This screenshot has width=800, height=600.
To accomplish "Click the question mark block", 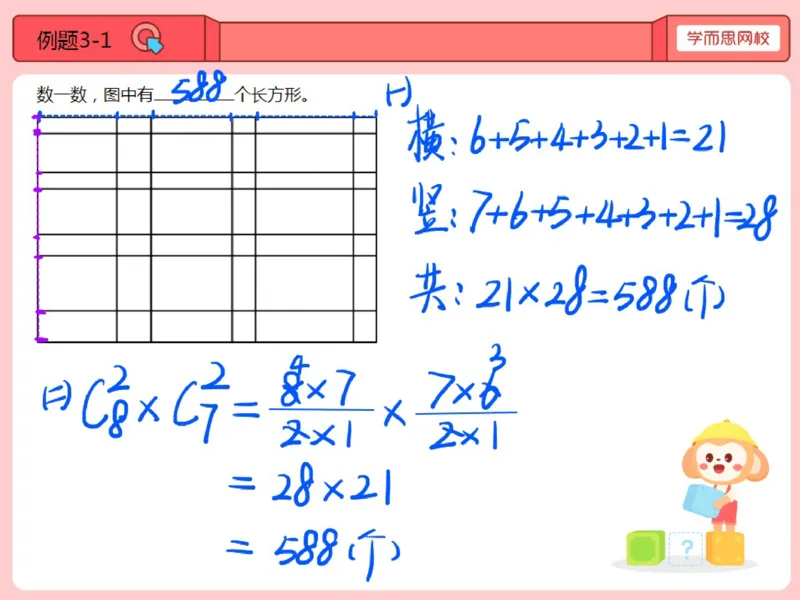I will [686, 548].
